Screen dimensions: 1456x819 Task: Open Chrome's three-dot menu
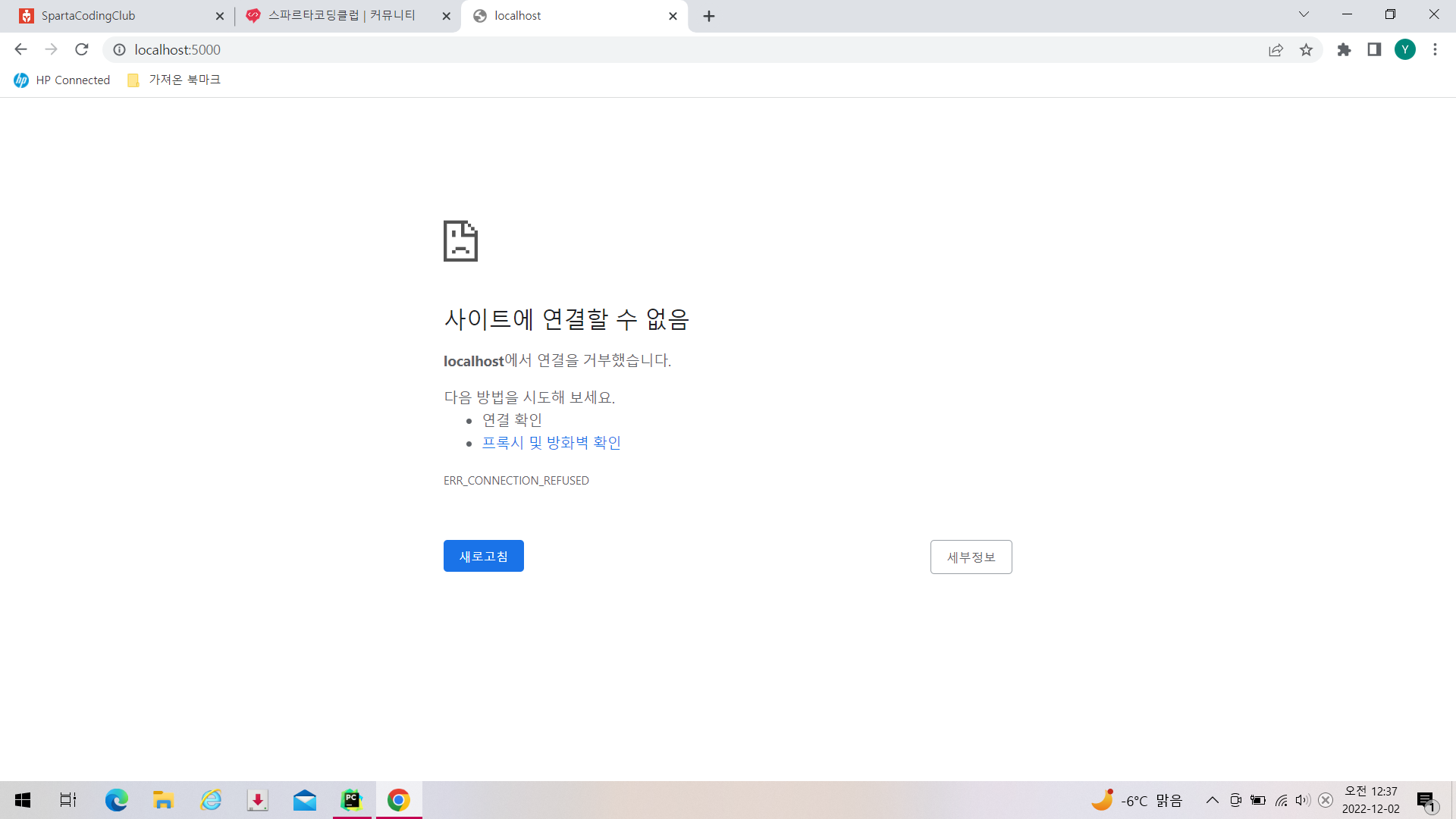pyautogui.click(x=1435, y=49)
